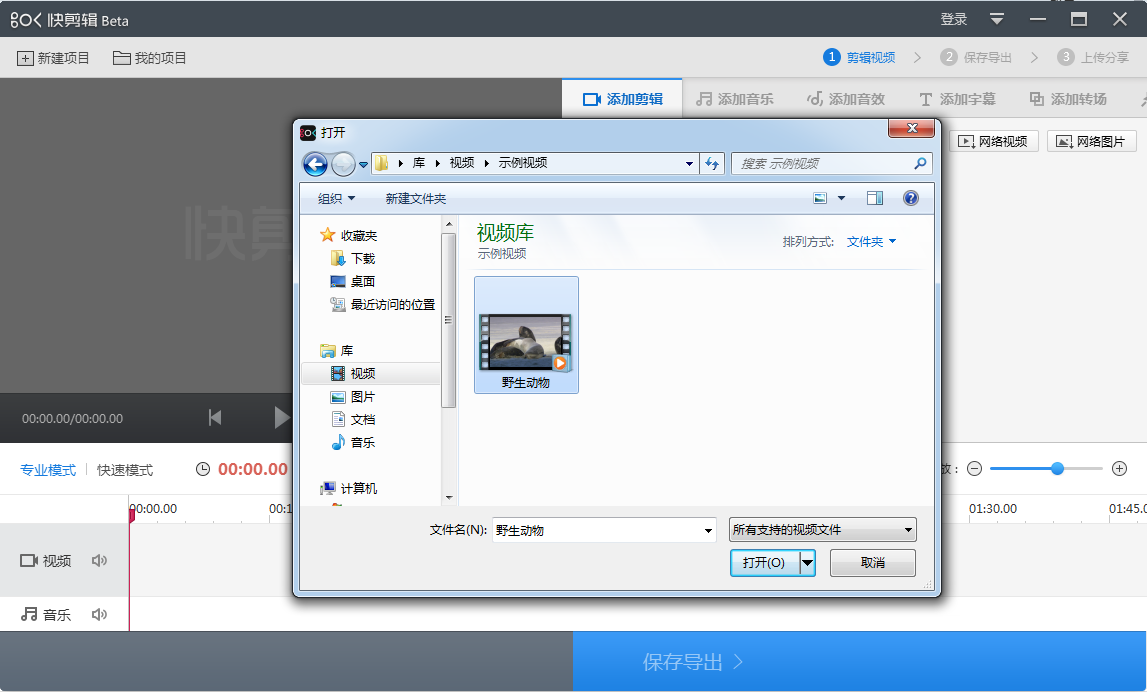
Task: Click previous frame playback icon
Action: (x=215, y=418)
